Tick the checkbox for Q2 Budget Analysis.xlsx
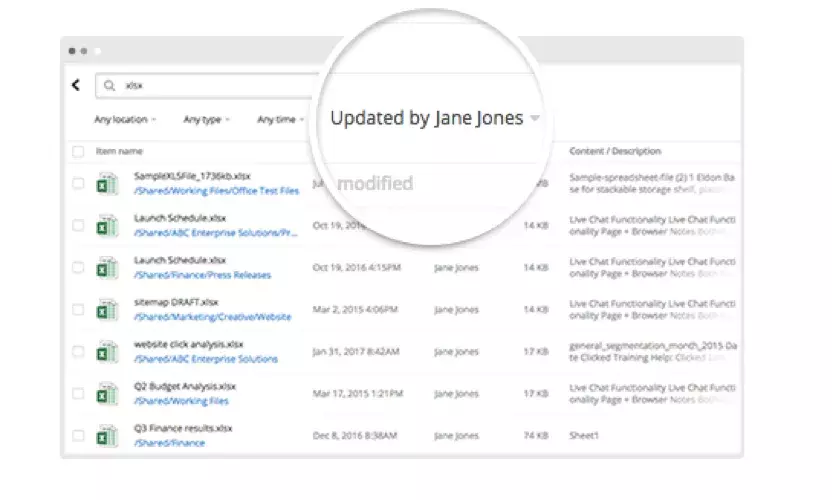 pos(78,393)
